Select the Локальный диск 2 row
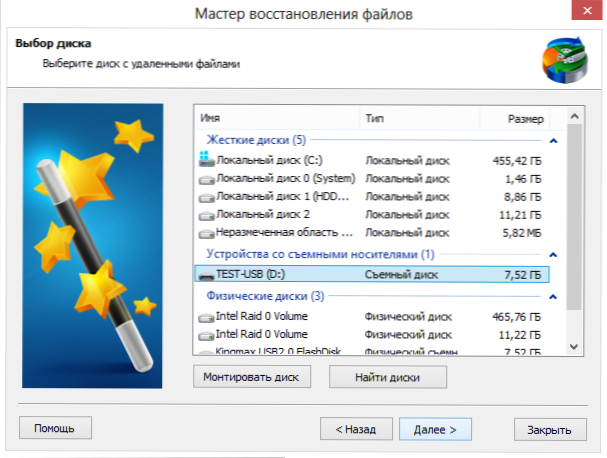The height and width of the screenshot is (458, 607). tap(372, 214)
